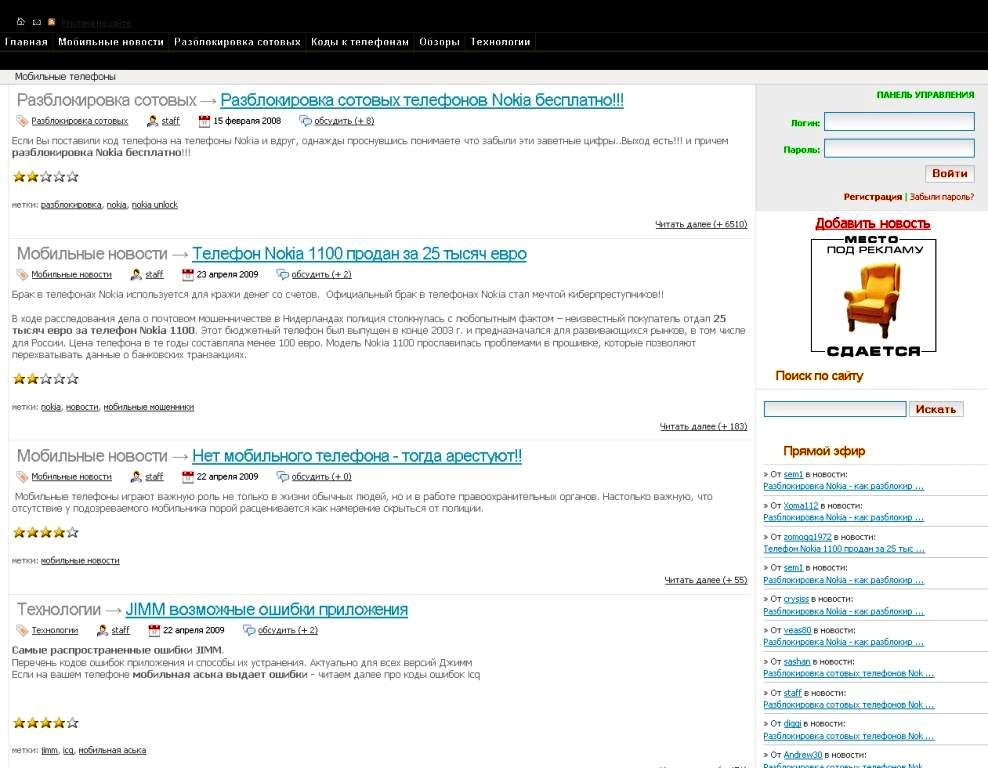This screenshot has width=988, height=768.
Task: Click the fifth rating star of the JIMM post
Action: pos(72,723)
